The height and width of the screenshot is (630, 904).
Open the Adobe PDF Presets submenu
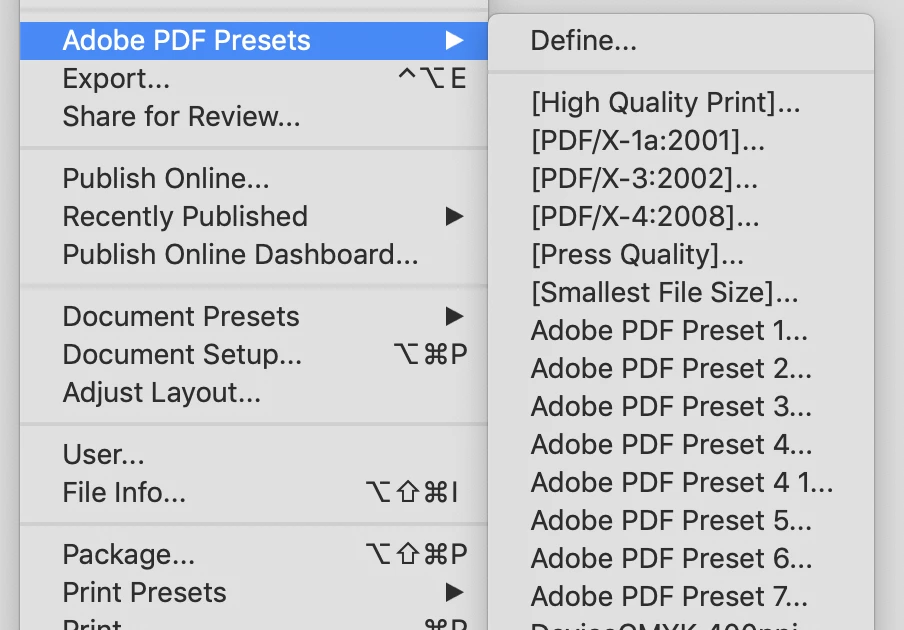(x=254, y=41)
